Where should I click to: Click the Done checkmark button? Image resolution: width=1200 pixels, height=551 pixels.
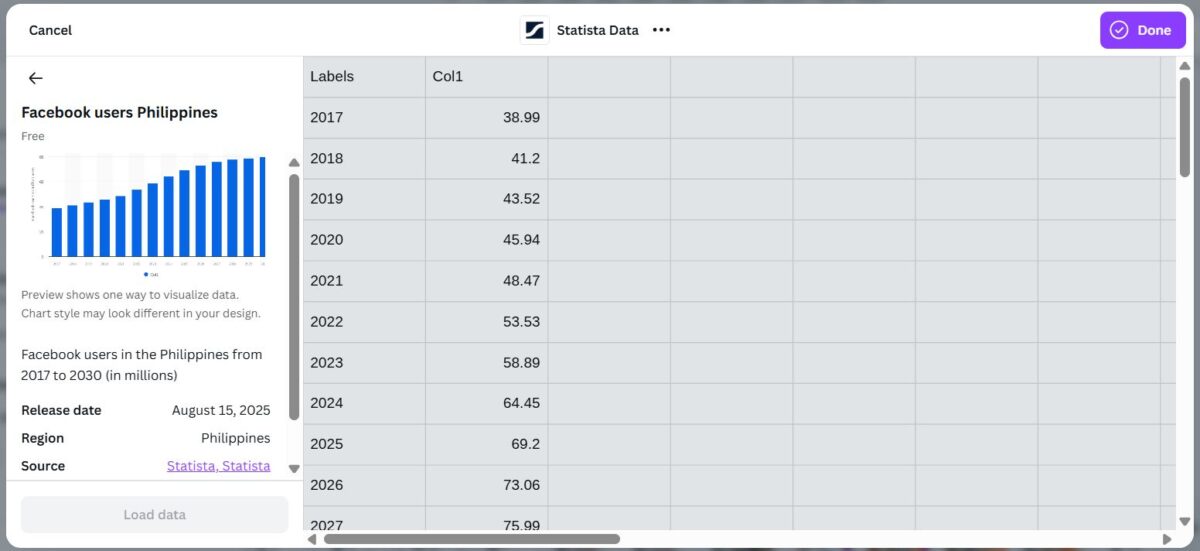pos(1142,30)
